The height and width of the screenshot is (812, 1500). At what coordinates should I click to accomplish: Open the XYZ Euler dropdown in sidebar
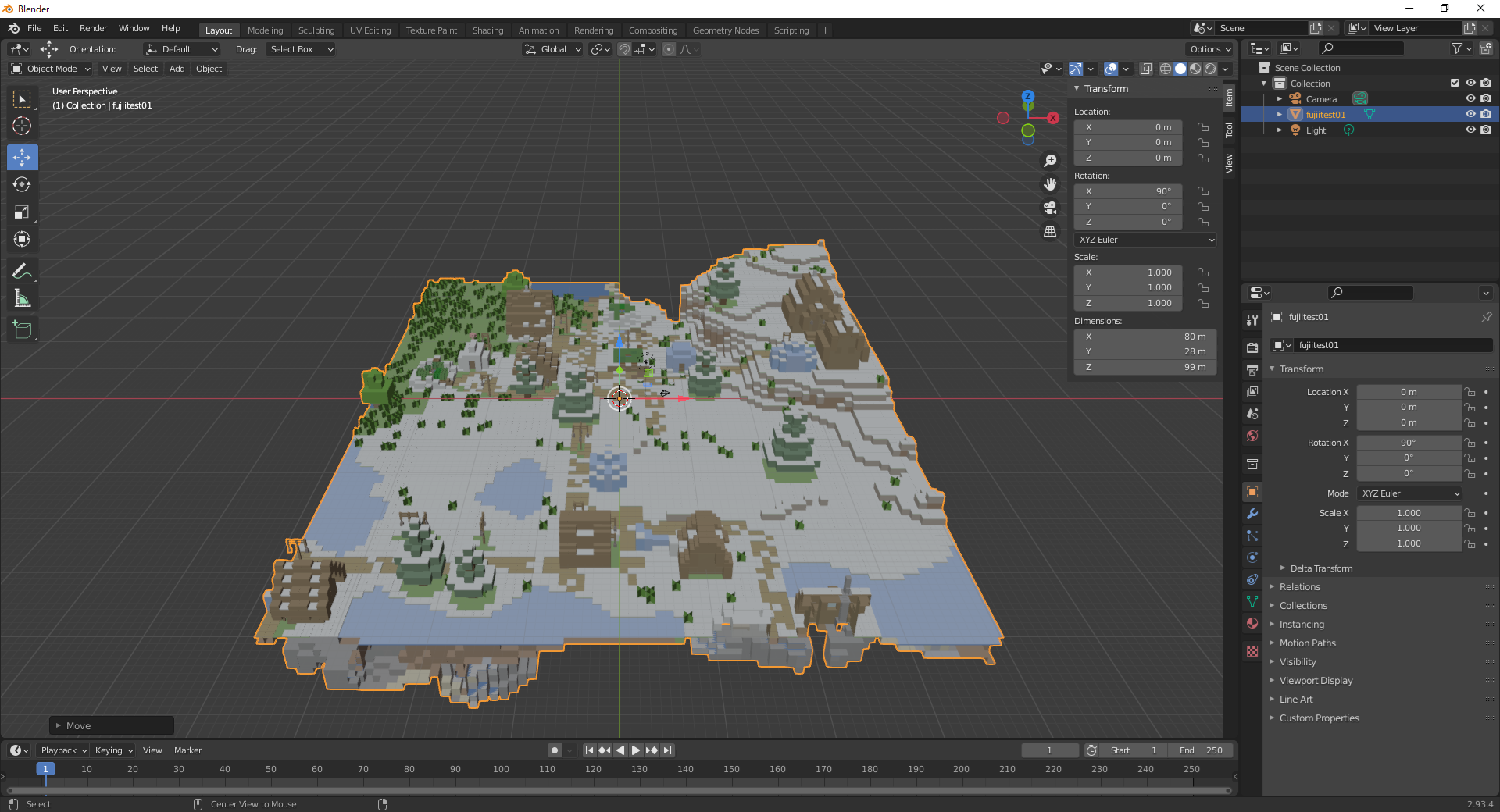coord(1146,240)
